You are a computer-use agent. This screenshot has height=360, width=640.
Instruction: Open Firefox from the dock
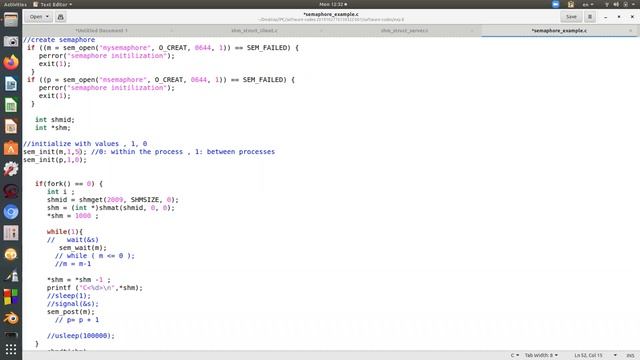click(11, 62)
